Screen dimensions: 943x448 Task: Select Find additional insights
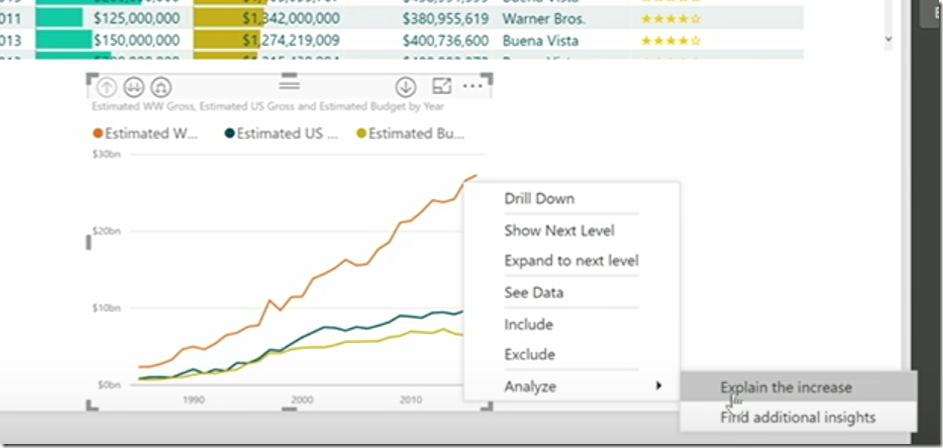coord(797,417)
